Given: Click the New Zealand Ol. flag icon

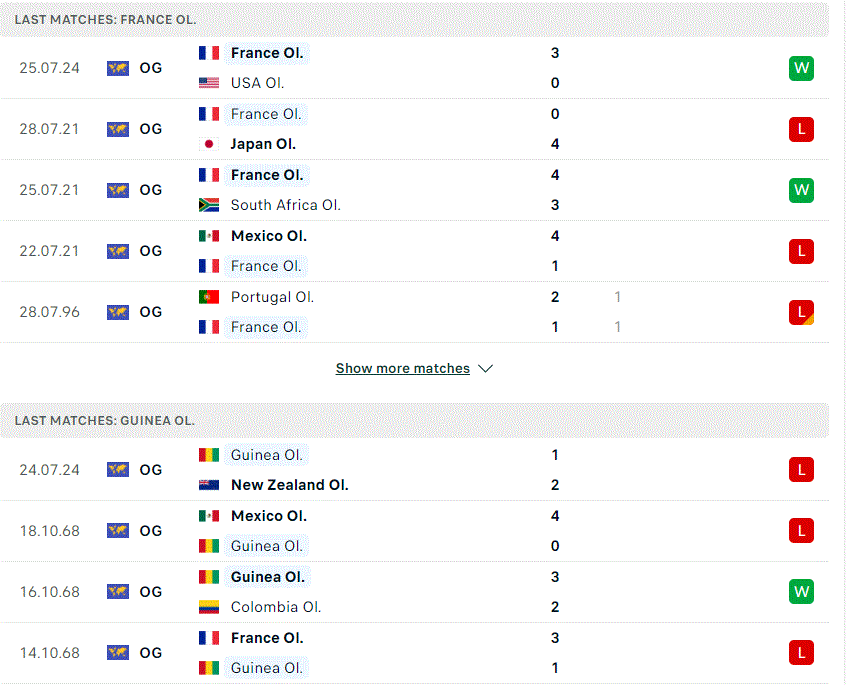Looking at the screenshot, I should pos(209,485).
